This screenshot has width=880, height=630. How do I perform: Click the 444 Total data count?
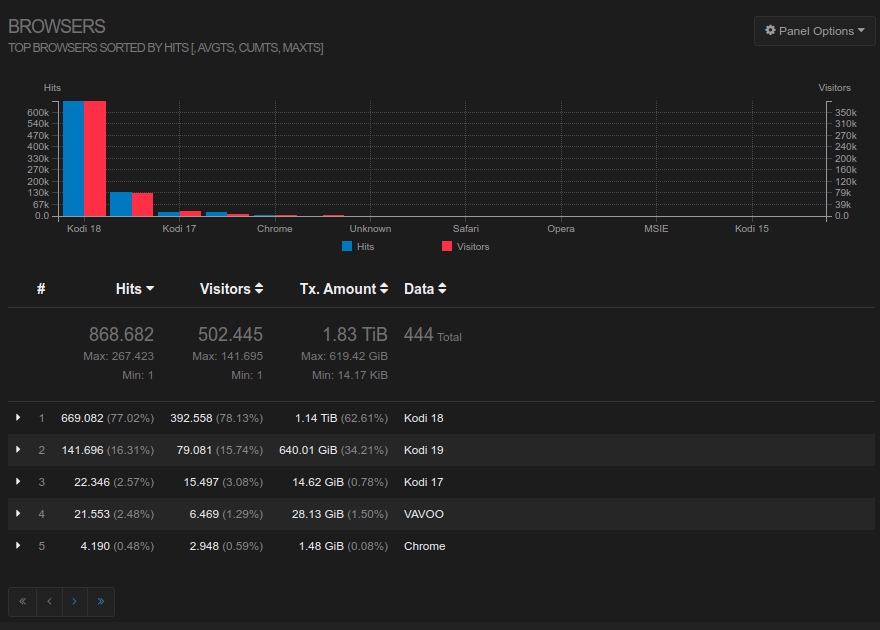pyautogui.click(x=433, y=335)
